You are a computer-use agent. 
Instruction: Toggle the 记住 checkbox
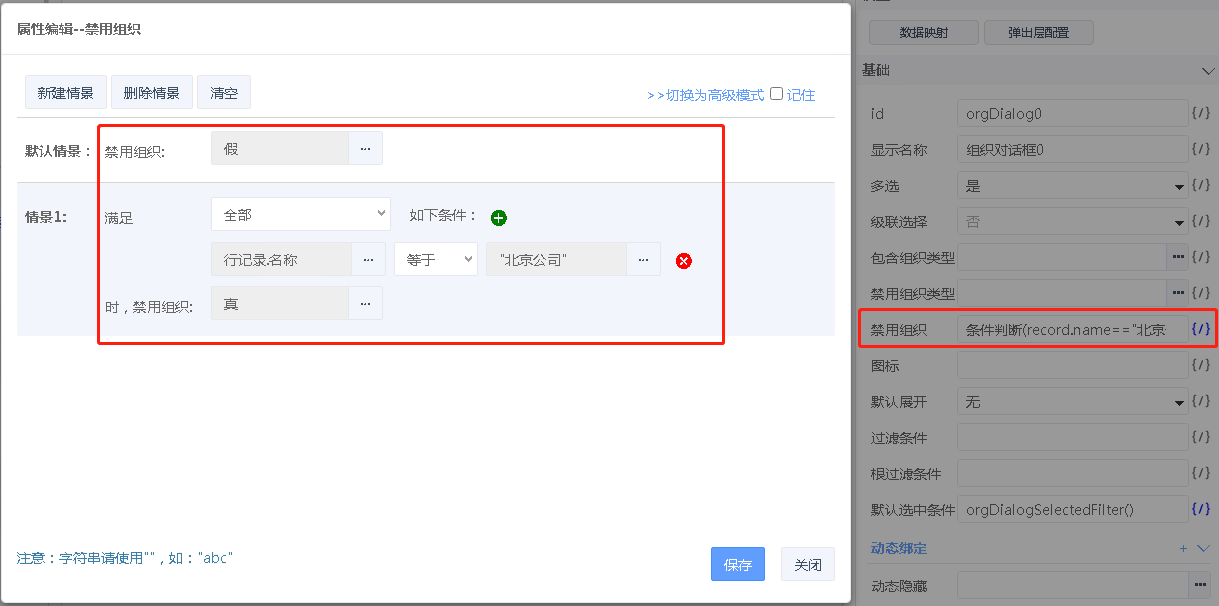(776, 94)
